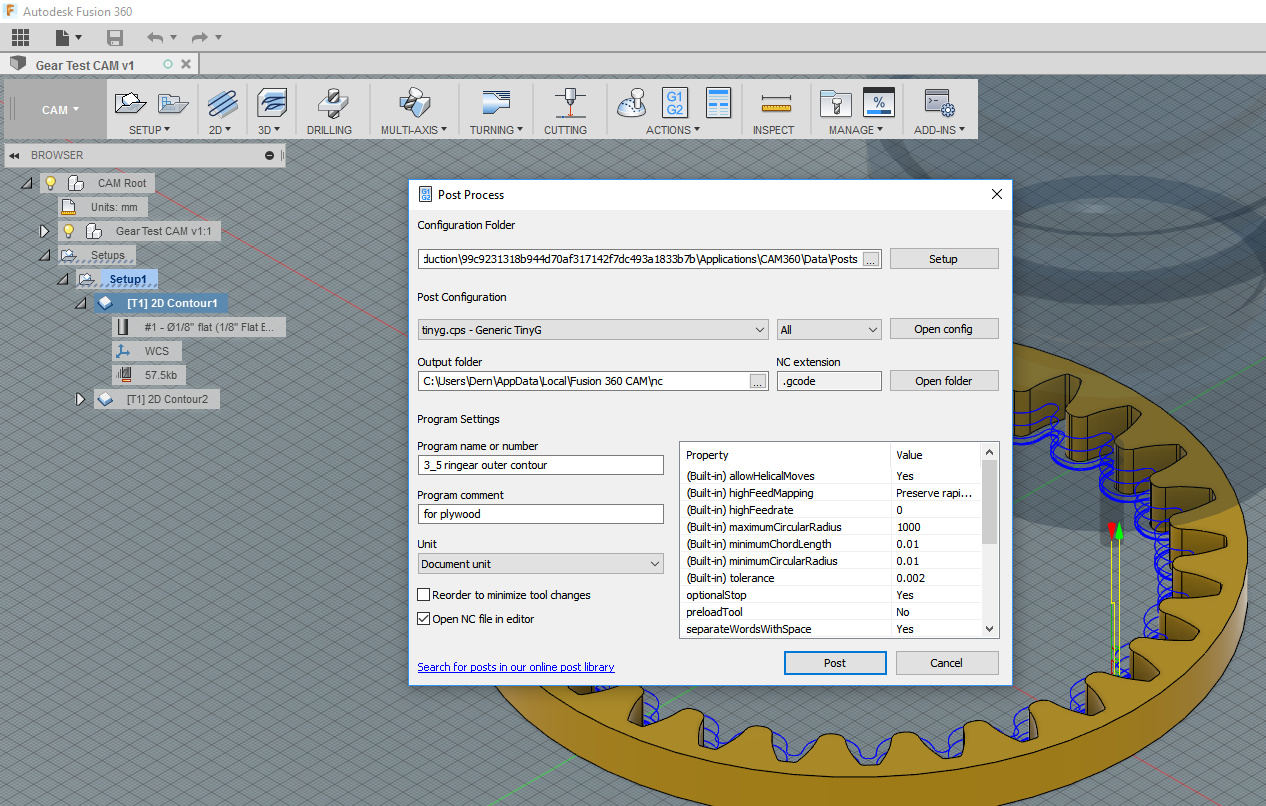Screen dimensions: 1266x806
Task: Open the ADD-INS dropdown
Action: tap(940, 130)
